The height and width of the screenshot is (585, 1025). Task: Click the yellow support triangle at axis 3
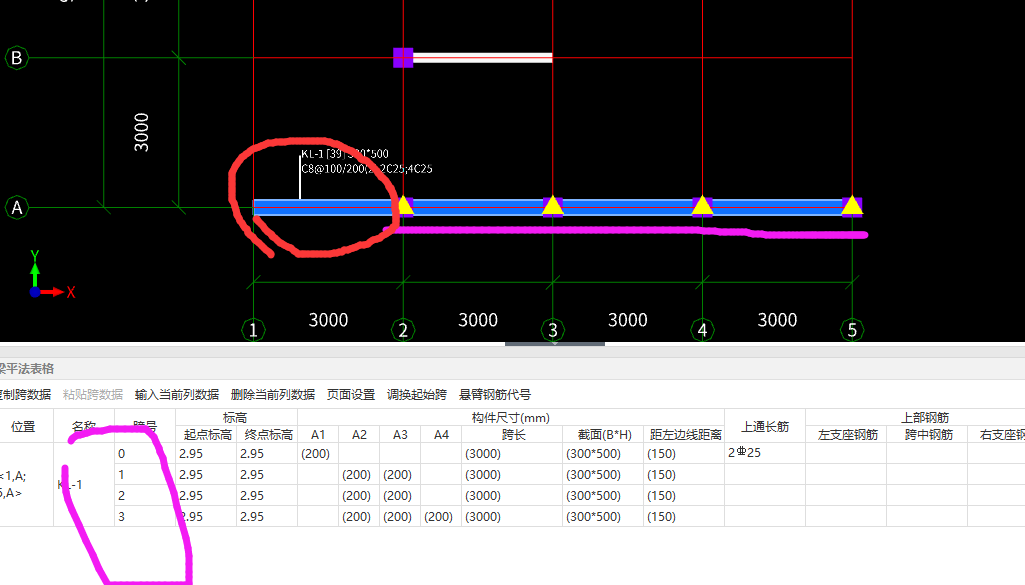pyautogui.click(x=553, y=206)
